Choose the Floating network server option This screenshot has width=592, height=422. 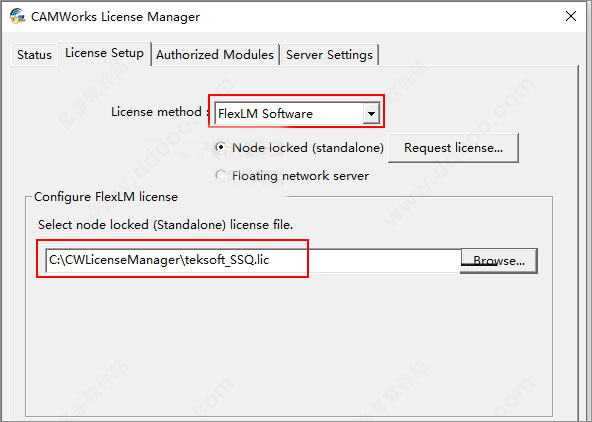tap(220, 175)
